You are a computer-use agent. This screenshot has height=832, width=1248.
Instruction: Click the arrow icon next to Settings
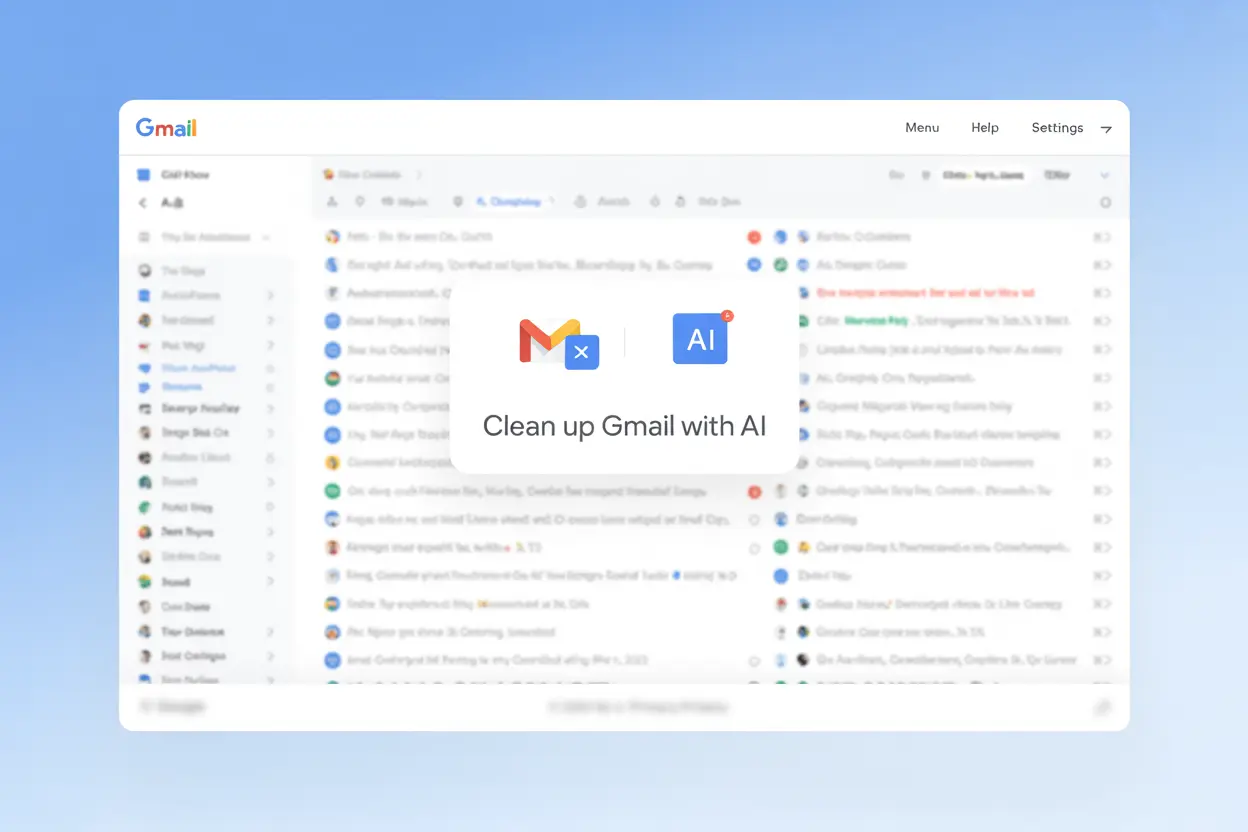click(1106, 129)
